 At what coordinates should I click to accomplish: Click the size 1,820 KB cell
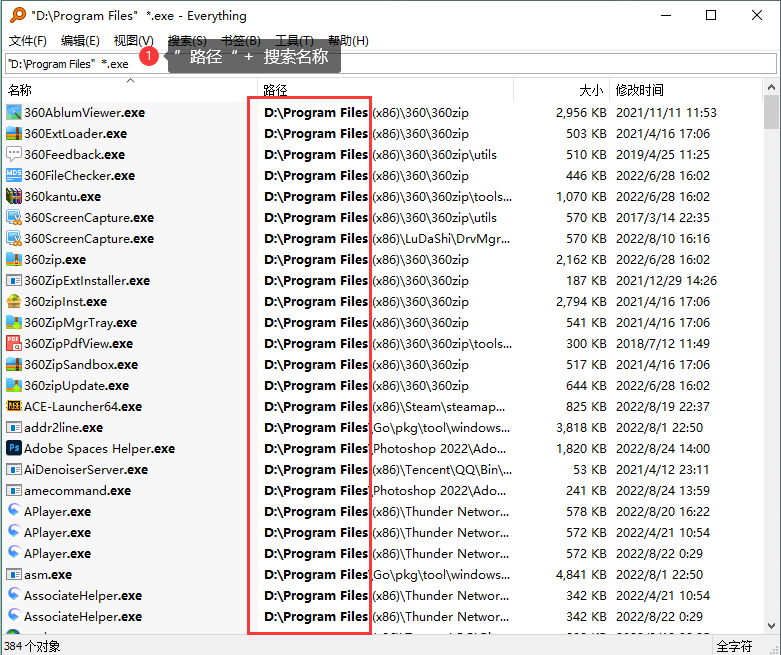(581, 448)
